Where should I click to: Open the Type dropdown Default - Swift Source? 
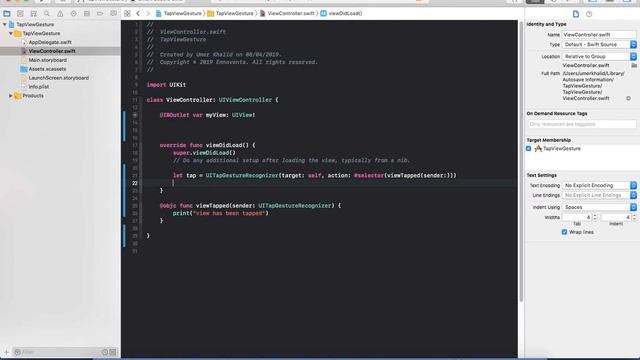point(599,44)
